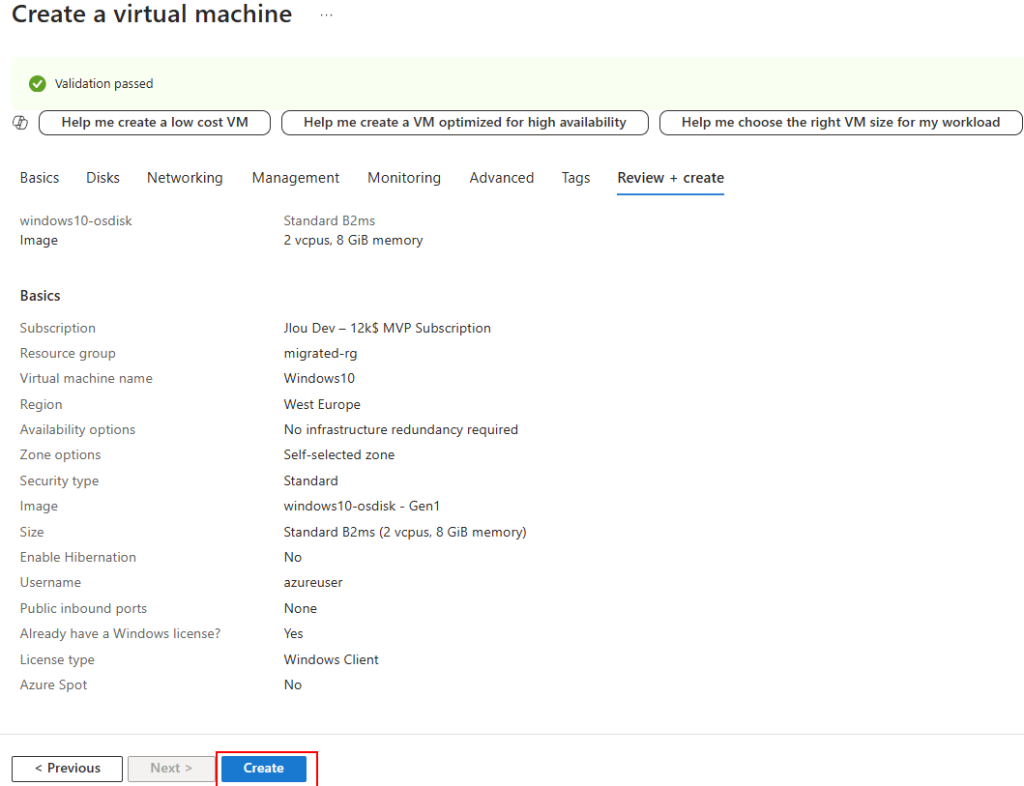1024x786 pixels.
Task: Click 'Help me create a VM optimized for high availability'
Action: (465, 123)
